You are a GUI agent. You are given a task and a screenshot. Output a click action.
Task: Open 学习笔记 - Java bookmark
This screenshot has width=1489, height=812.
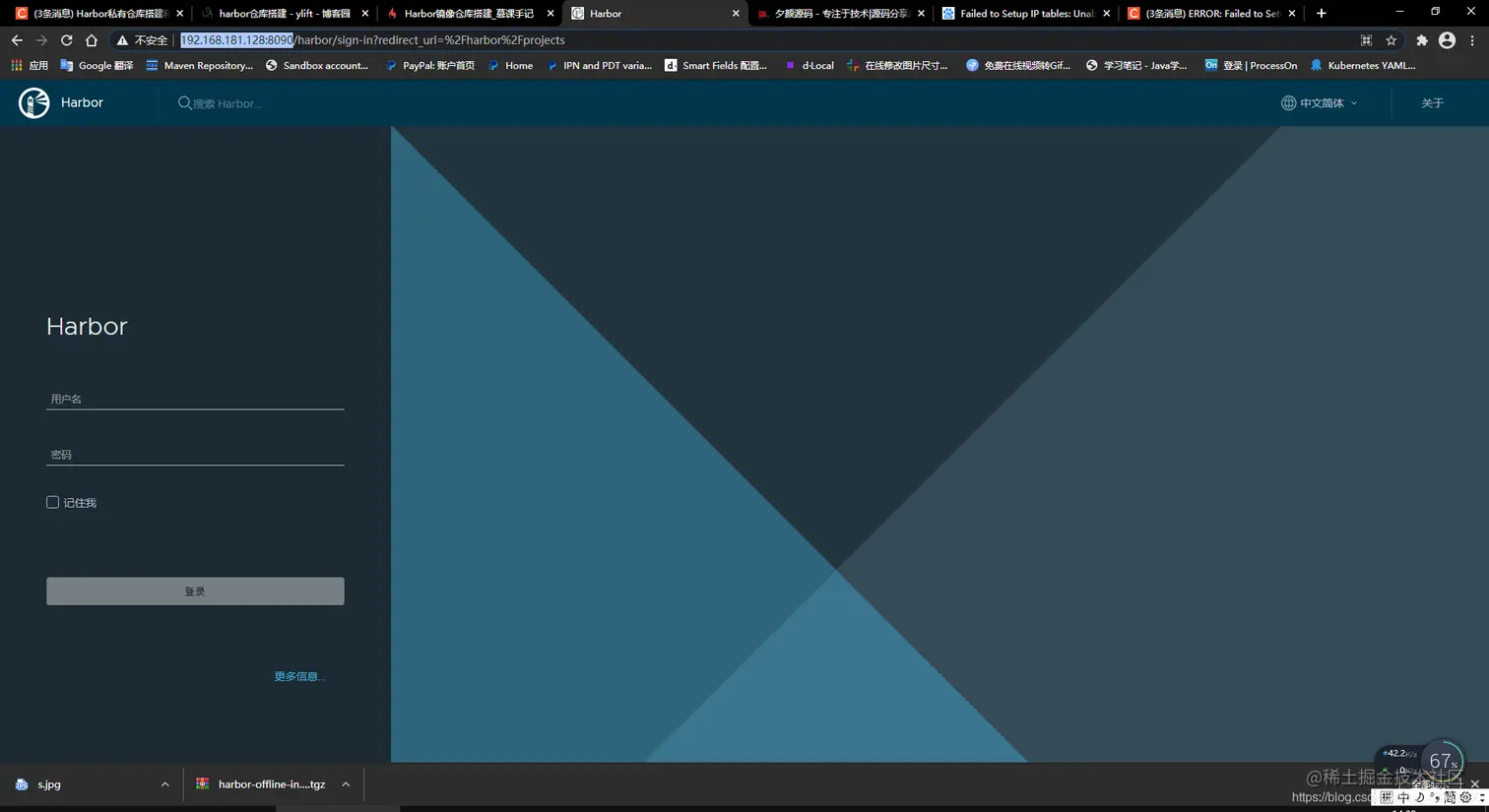(x=1135, y=66)
